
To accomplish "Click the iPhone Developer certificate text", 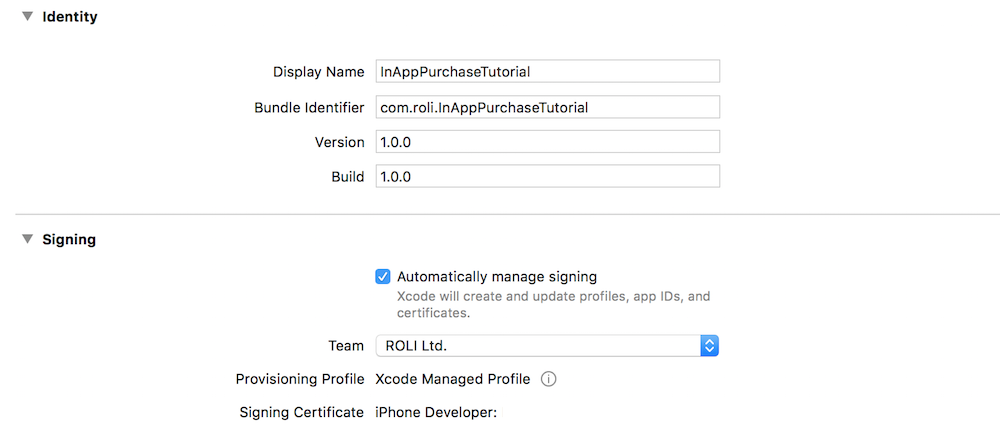I will 435,412.
